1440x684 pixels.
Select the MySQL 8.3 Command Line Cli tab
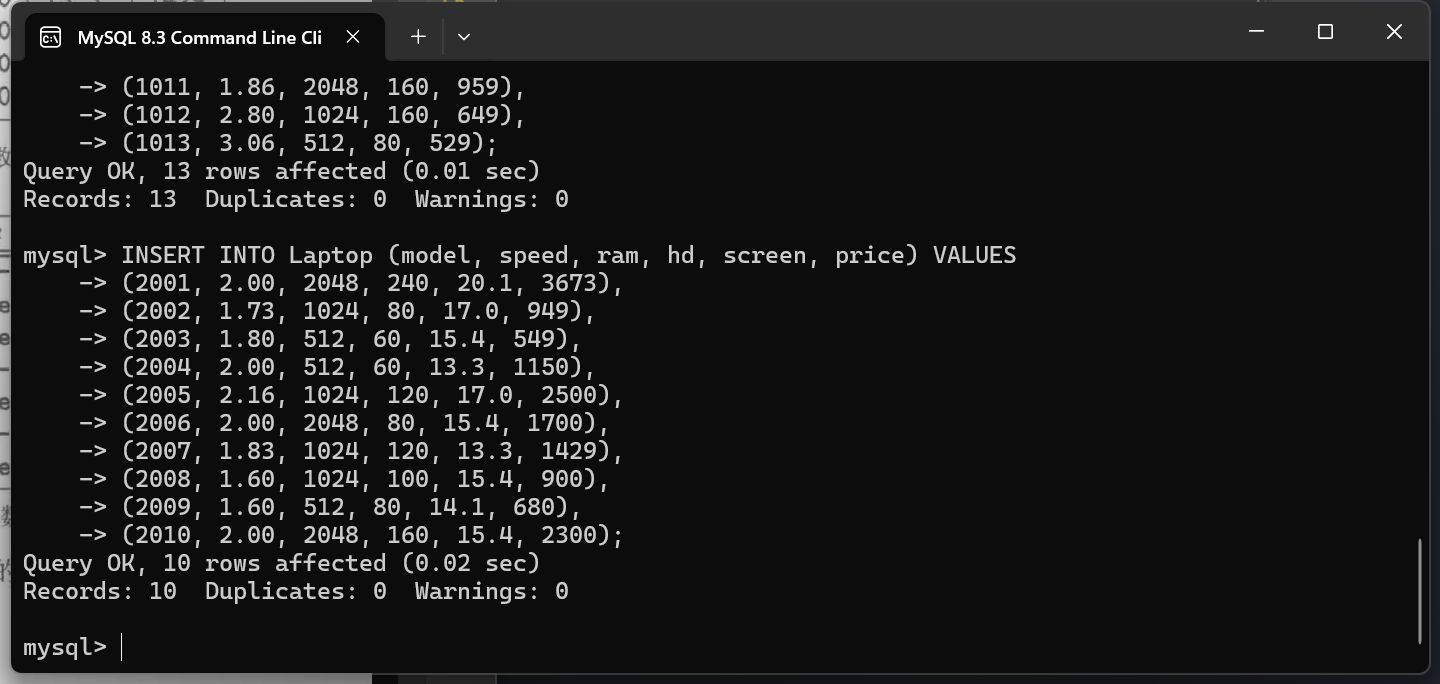200,37
